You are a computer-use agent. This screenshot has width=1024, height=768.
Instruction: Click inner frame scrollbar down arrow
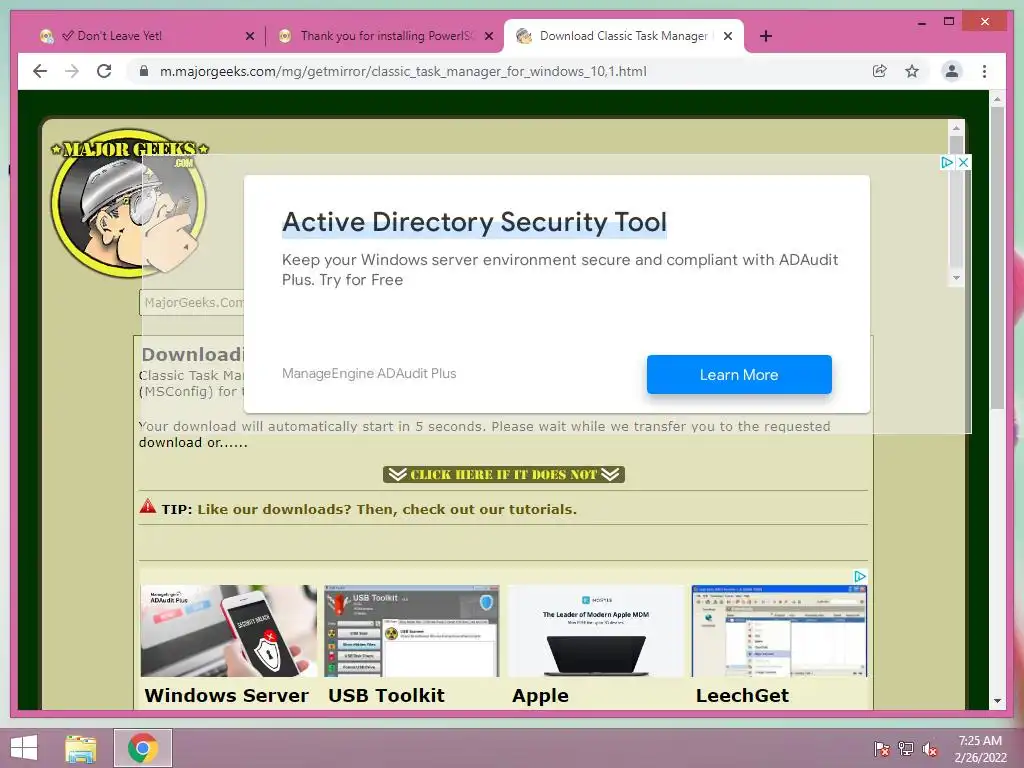coord(956,278)
